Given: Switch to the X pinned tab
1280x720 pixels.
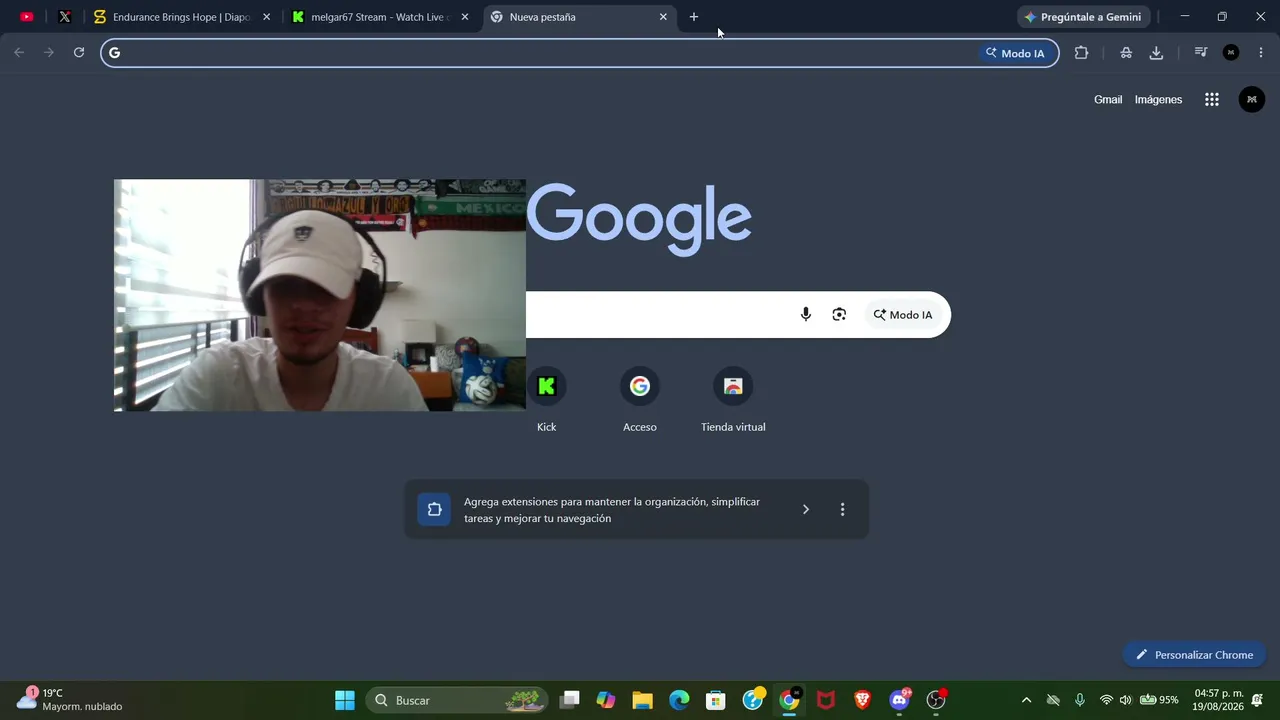Looking at the screenshot, I should (65, 17).
